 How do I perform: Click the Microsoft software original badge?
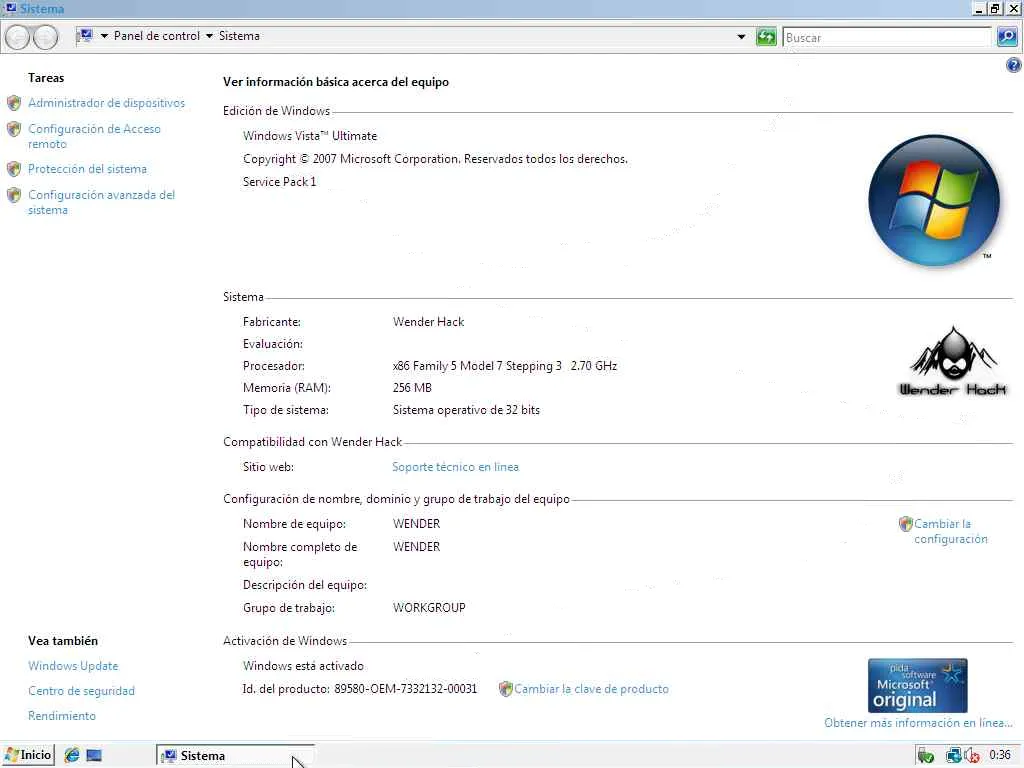[x=918, y=686]
